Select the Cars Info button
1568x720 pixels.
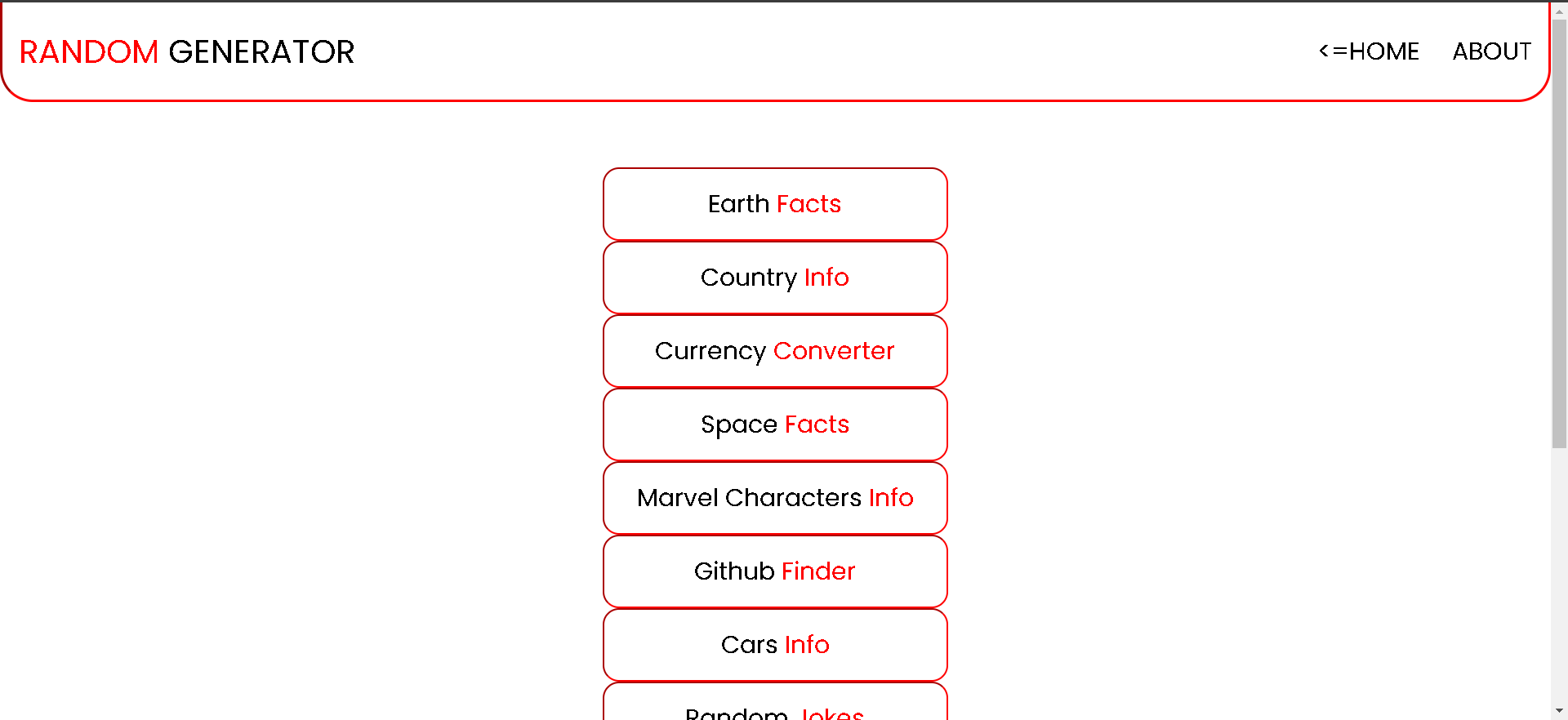tap(775, 645)
